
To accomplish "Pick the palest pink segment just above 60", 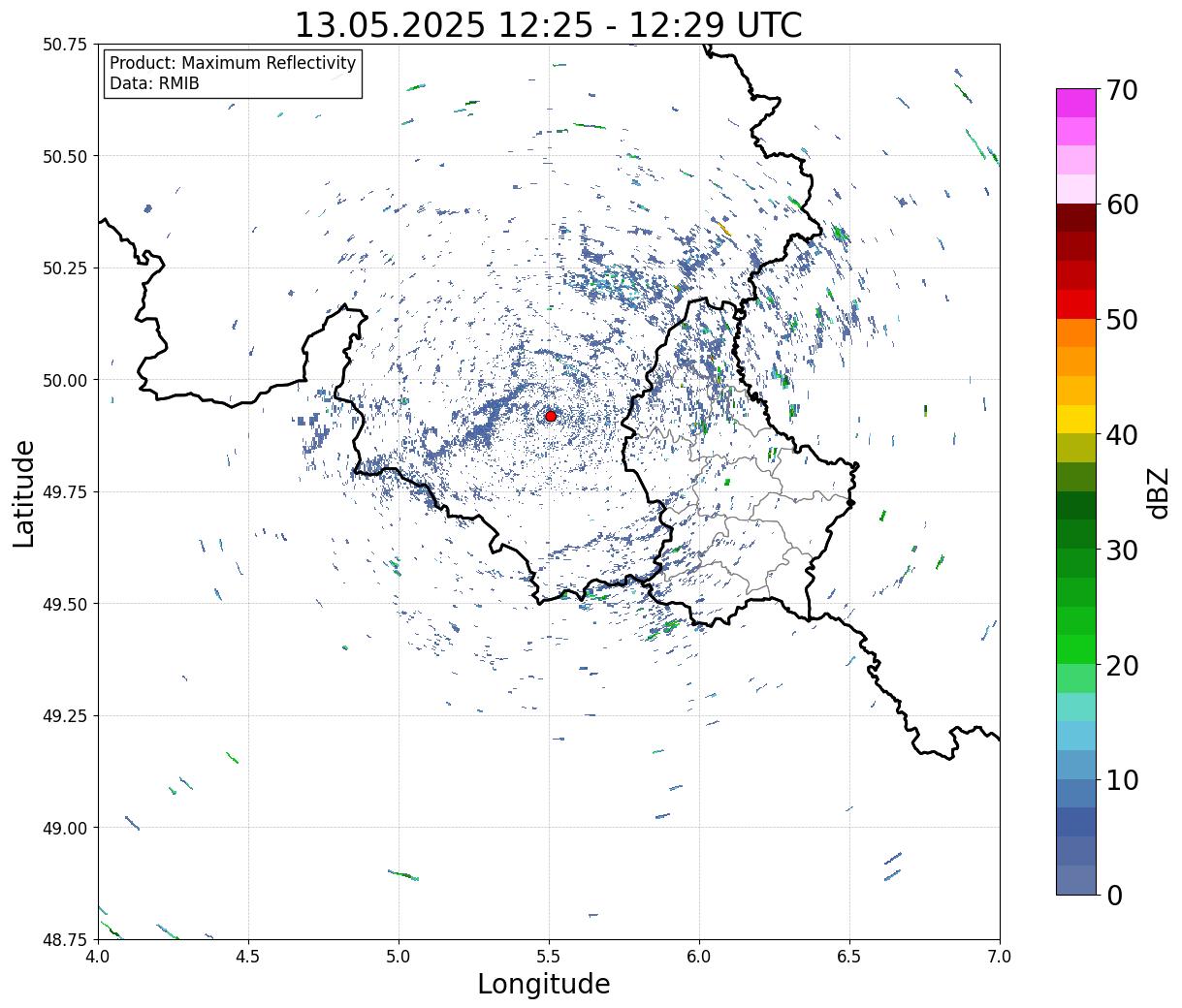I will coord(1075,189).
